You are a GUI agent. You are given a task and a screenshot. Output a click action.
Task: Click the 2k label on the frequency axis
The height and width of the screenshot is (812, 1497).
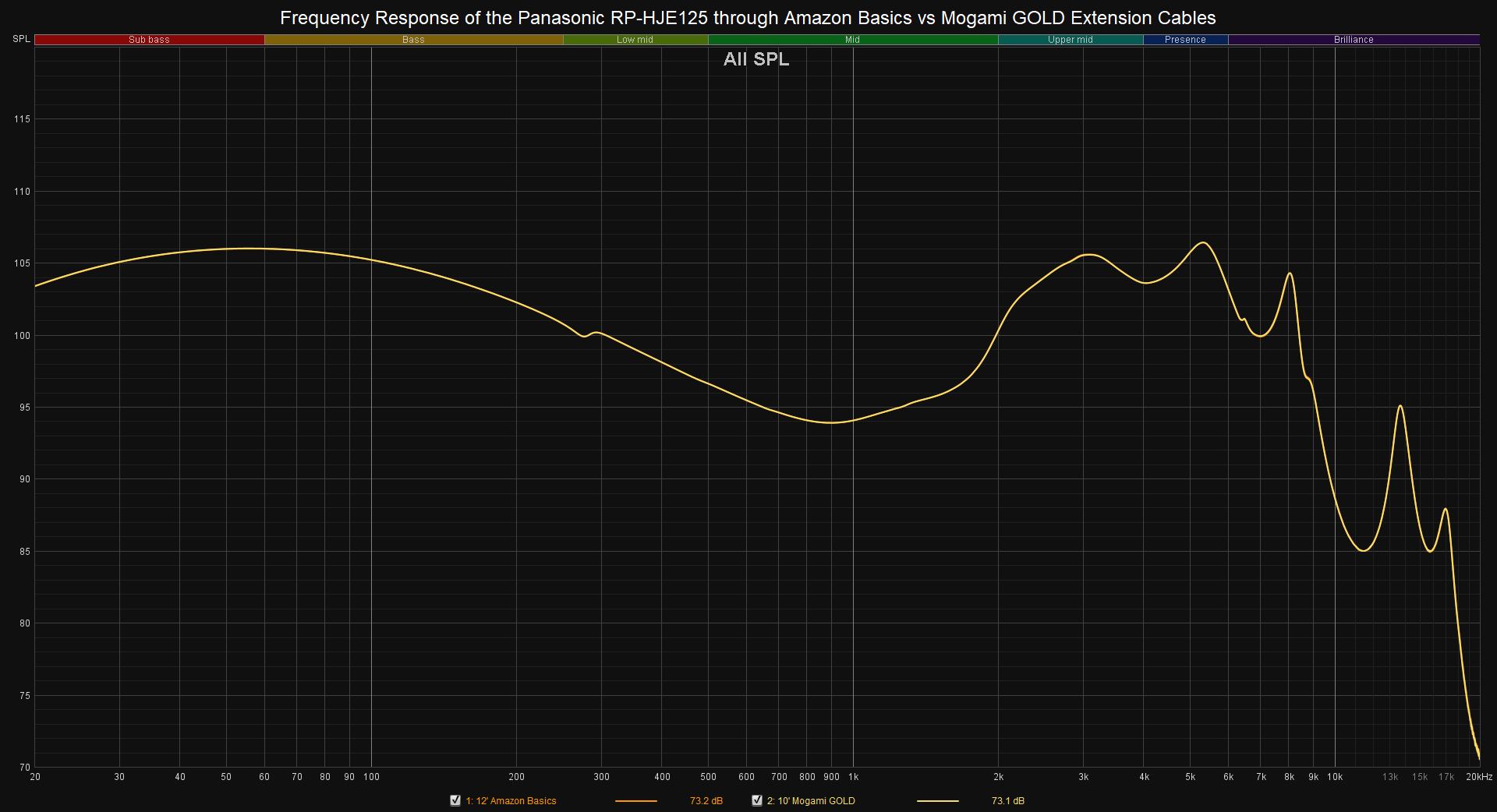(x=999, y=777)
